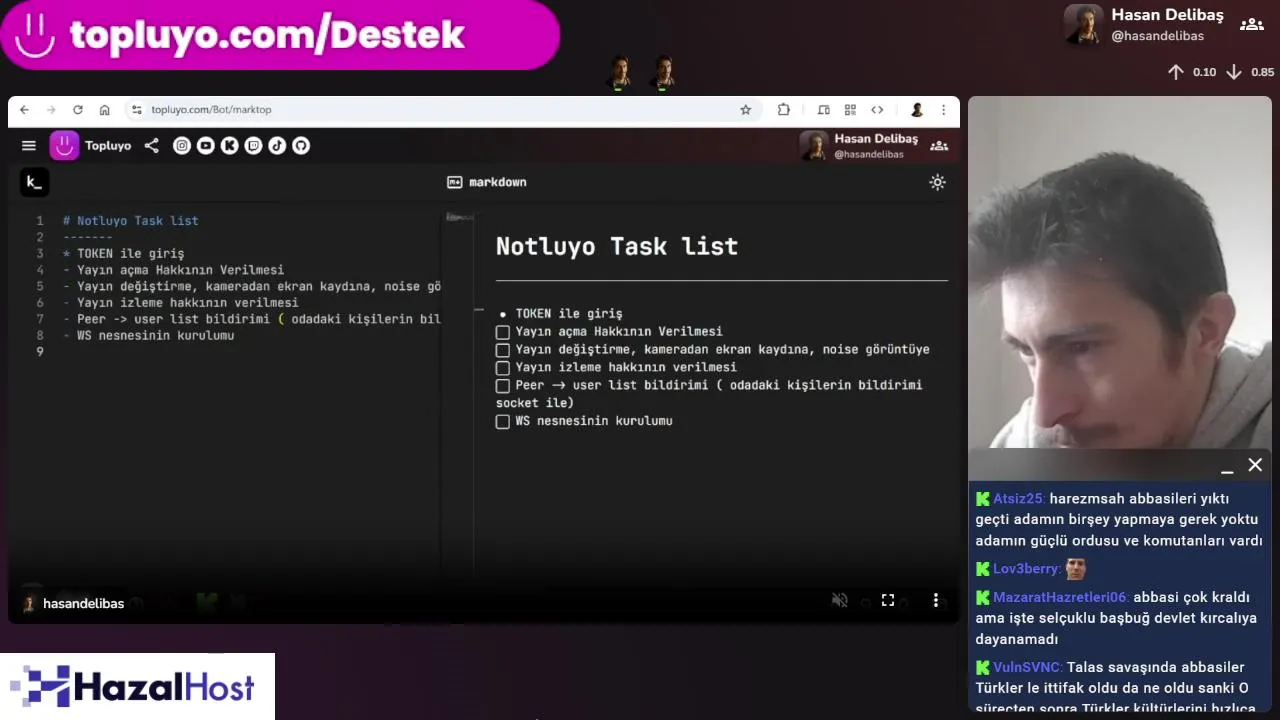Click editor line '* TOKEN ile giriş'
1280x720 pixels.
[x=123, y=254]
